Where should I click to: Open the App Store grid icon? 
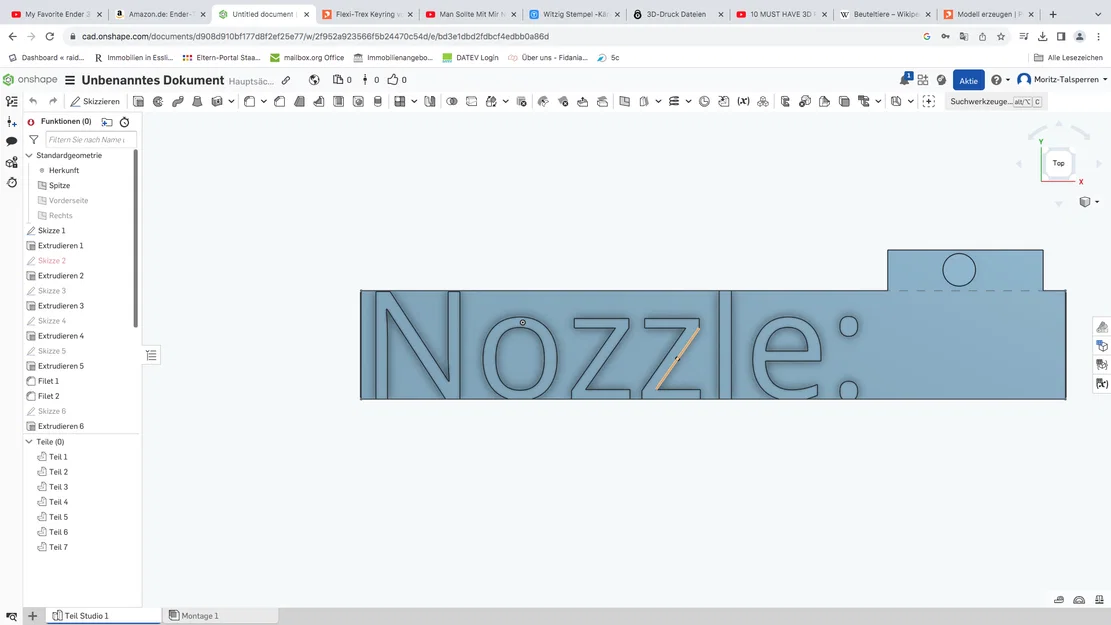(x=923, y=80)
